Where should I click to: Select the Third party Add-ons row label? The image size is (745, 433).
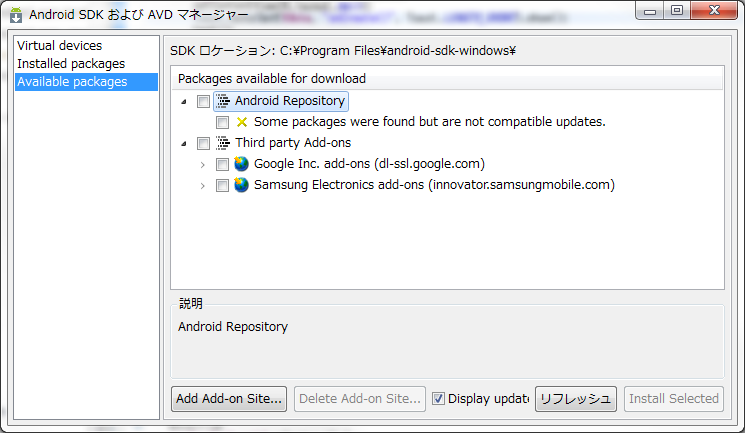coord(293,143)
